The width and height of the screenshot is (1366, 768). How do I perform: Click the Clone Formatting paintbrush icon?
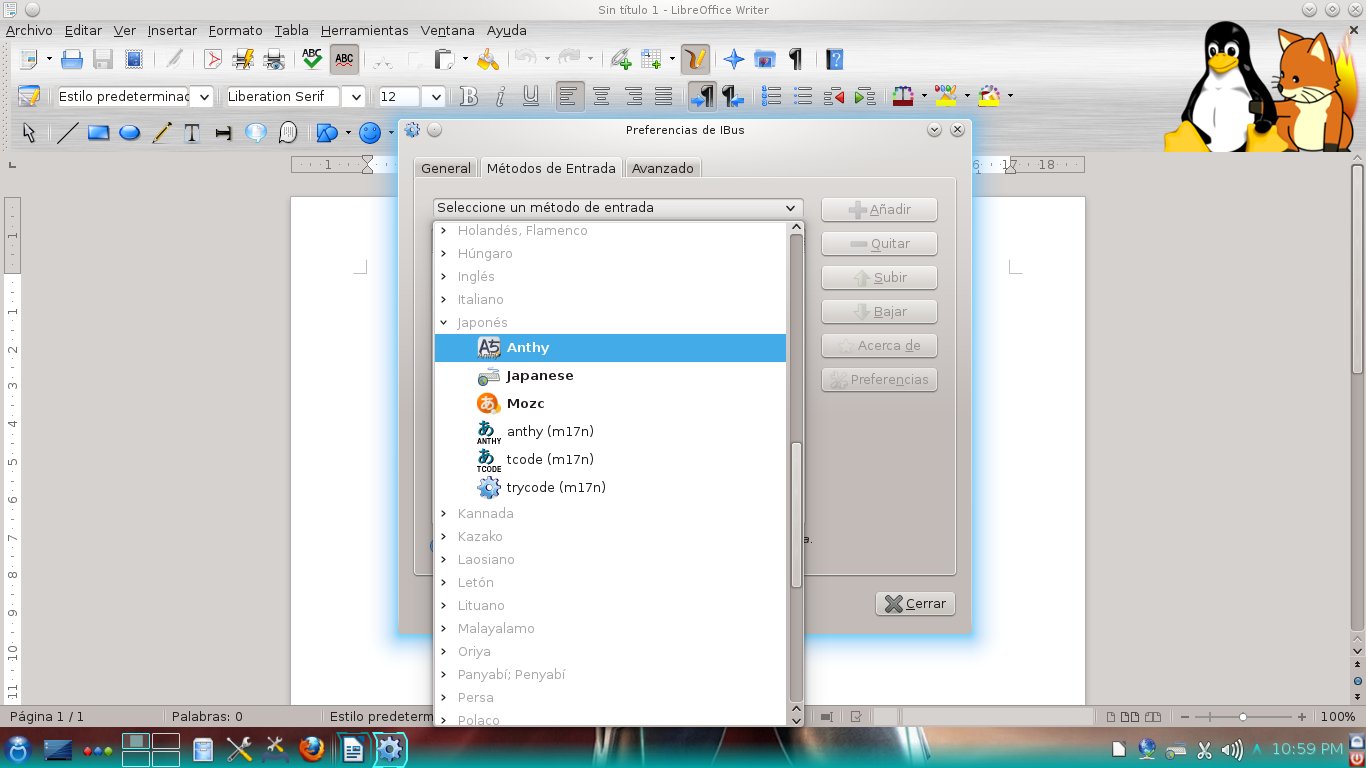coord(487,59)
